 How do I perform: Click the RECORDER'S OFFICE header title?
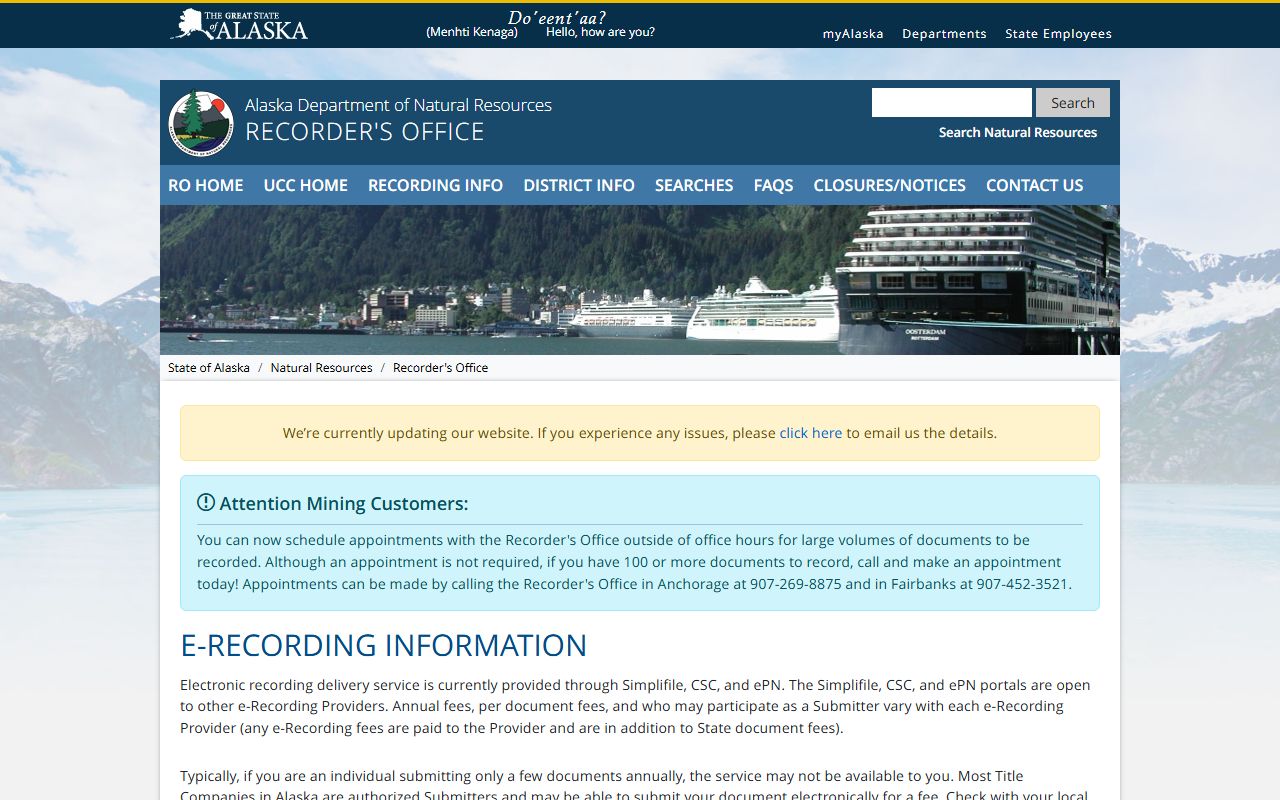coord(365,132)
